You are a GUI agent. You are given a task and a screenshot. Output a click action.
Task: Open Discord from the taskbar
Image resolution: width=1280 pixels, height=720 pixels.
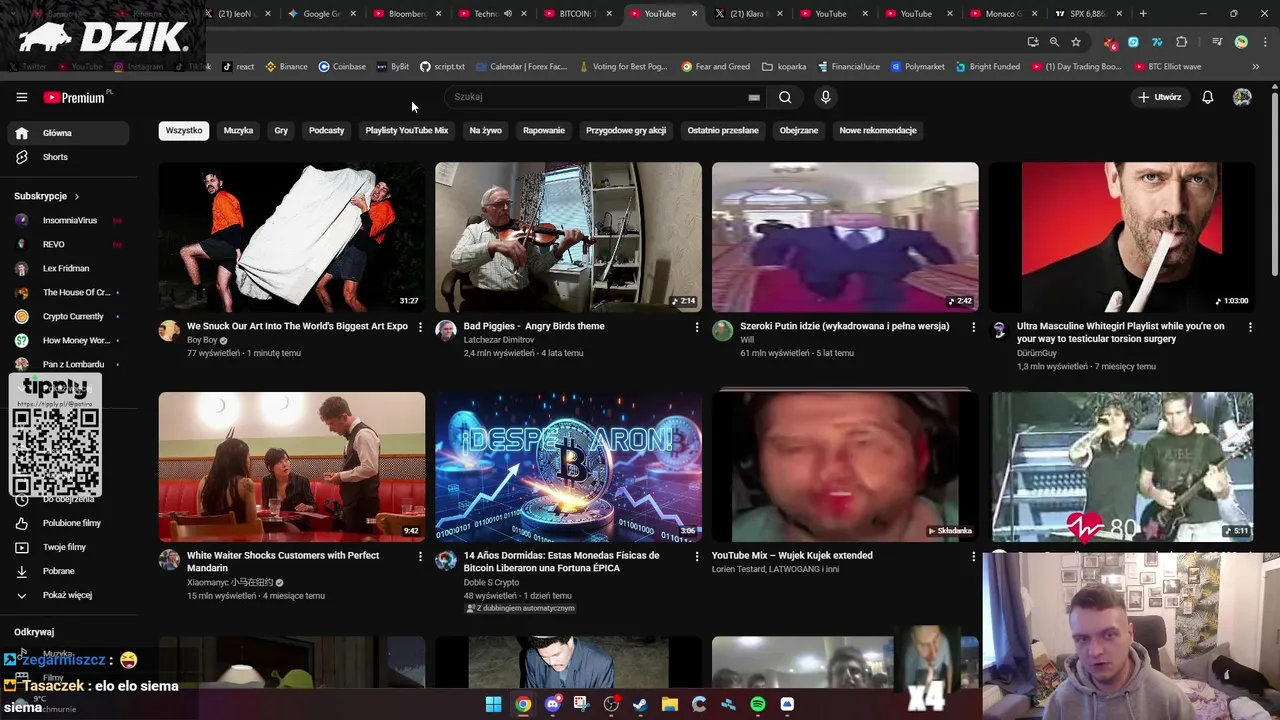(552, 704)
